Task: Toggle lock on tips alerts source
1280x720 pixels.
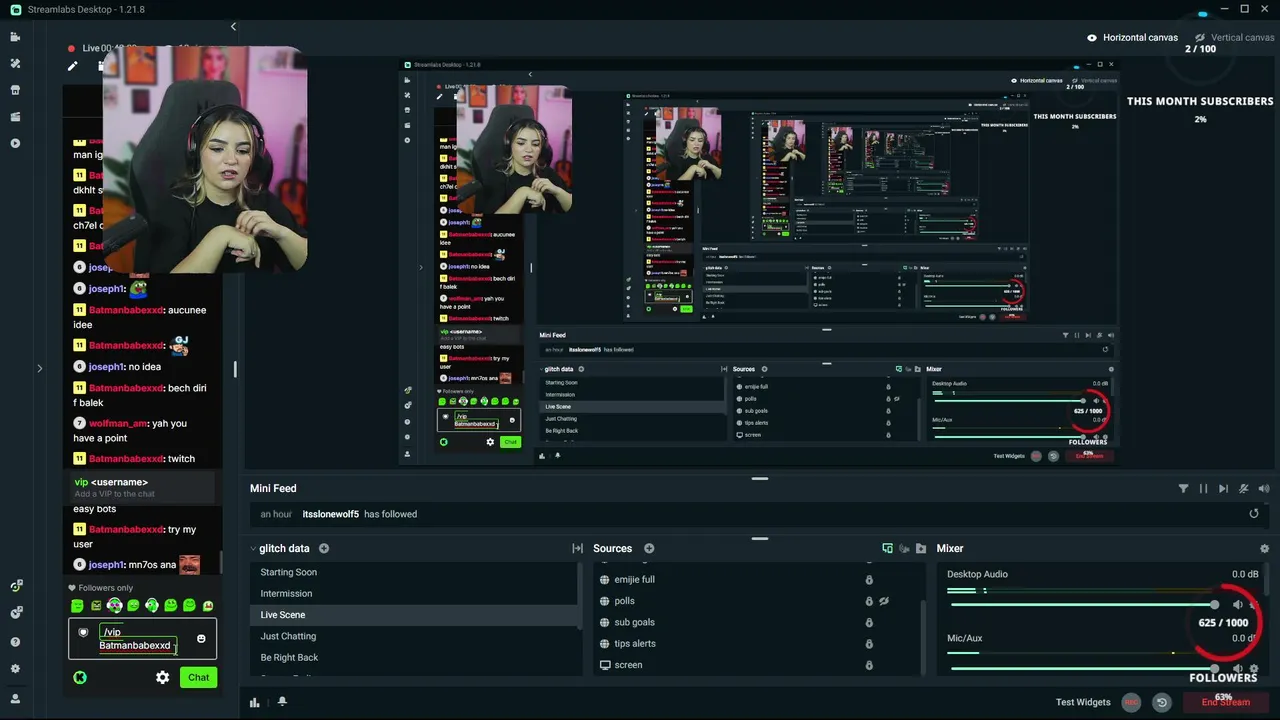Action: pyautogui.click(x=869, y=644)
